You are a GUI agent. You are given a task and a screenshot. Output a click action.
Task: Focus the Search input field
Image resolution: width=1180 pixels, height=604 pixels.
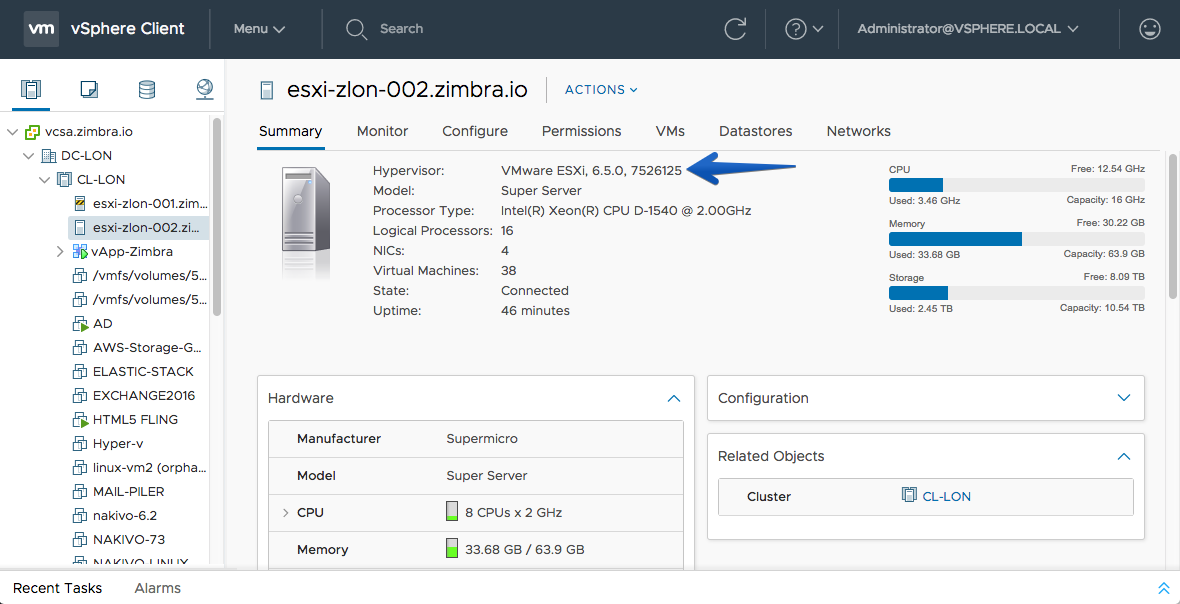[401, 29]
